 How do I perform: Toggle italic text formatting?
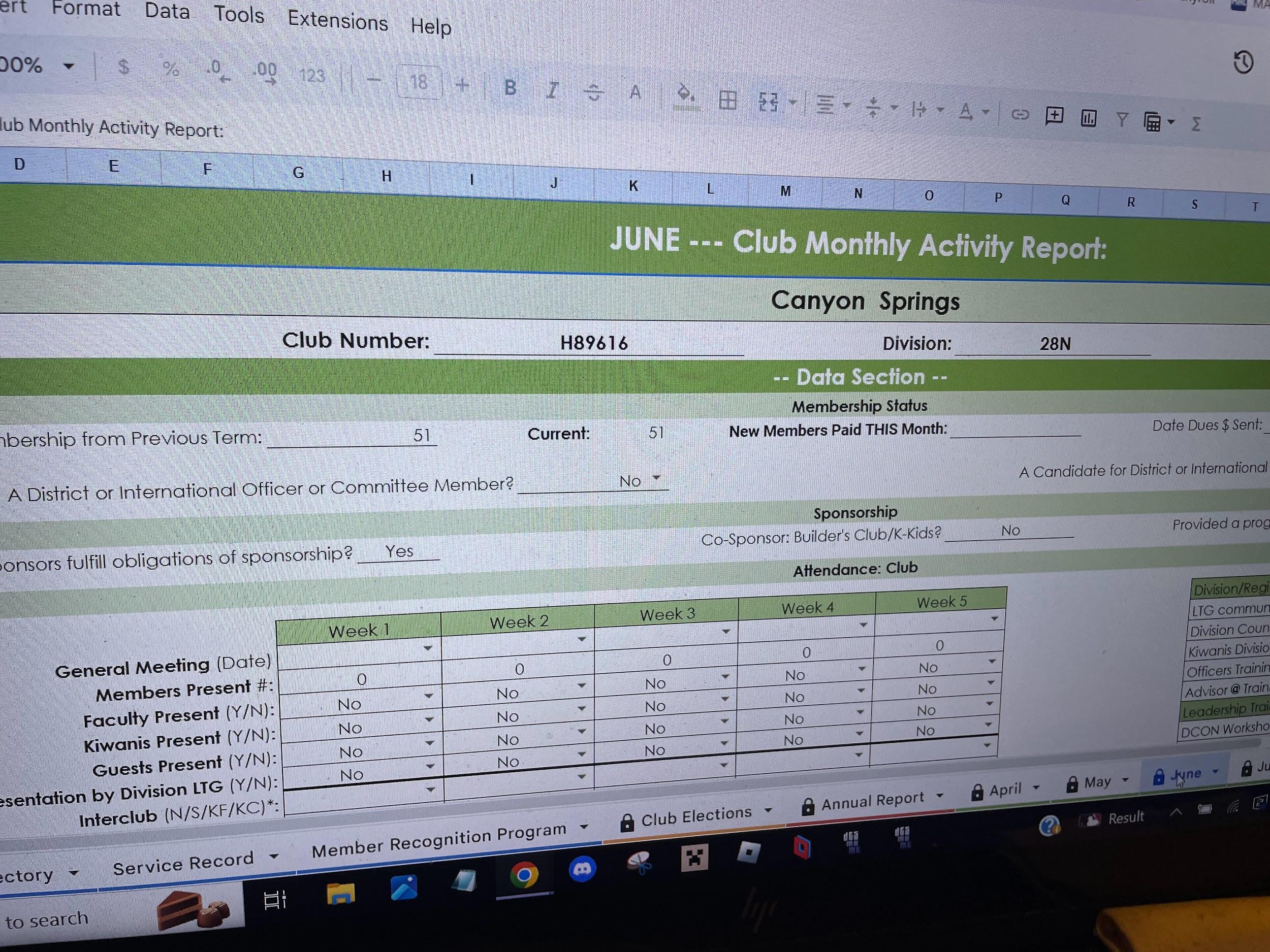(552, 90)
